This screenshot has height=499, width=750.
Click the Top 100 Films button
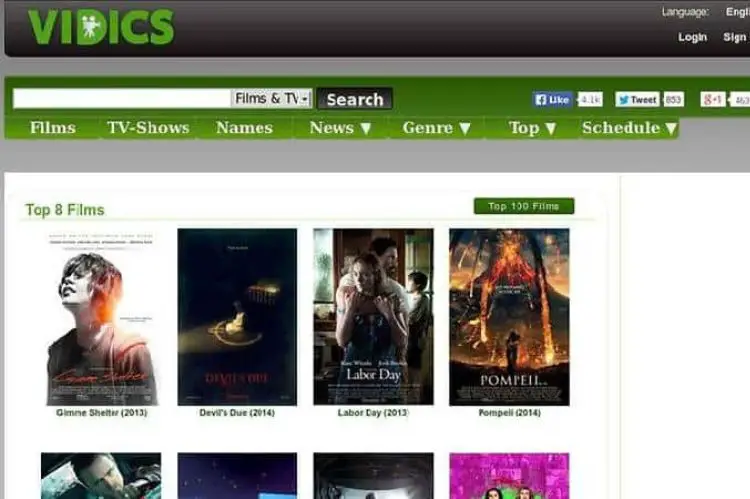[524, 206]
